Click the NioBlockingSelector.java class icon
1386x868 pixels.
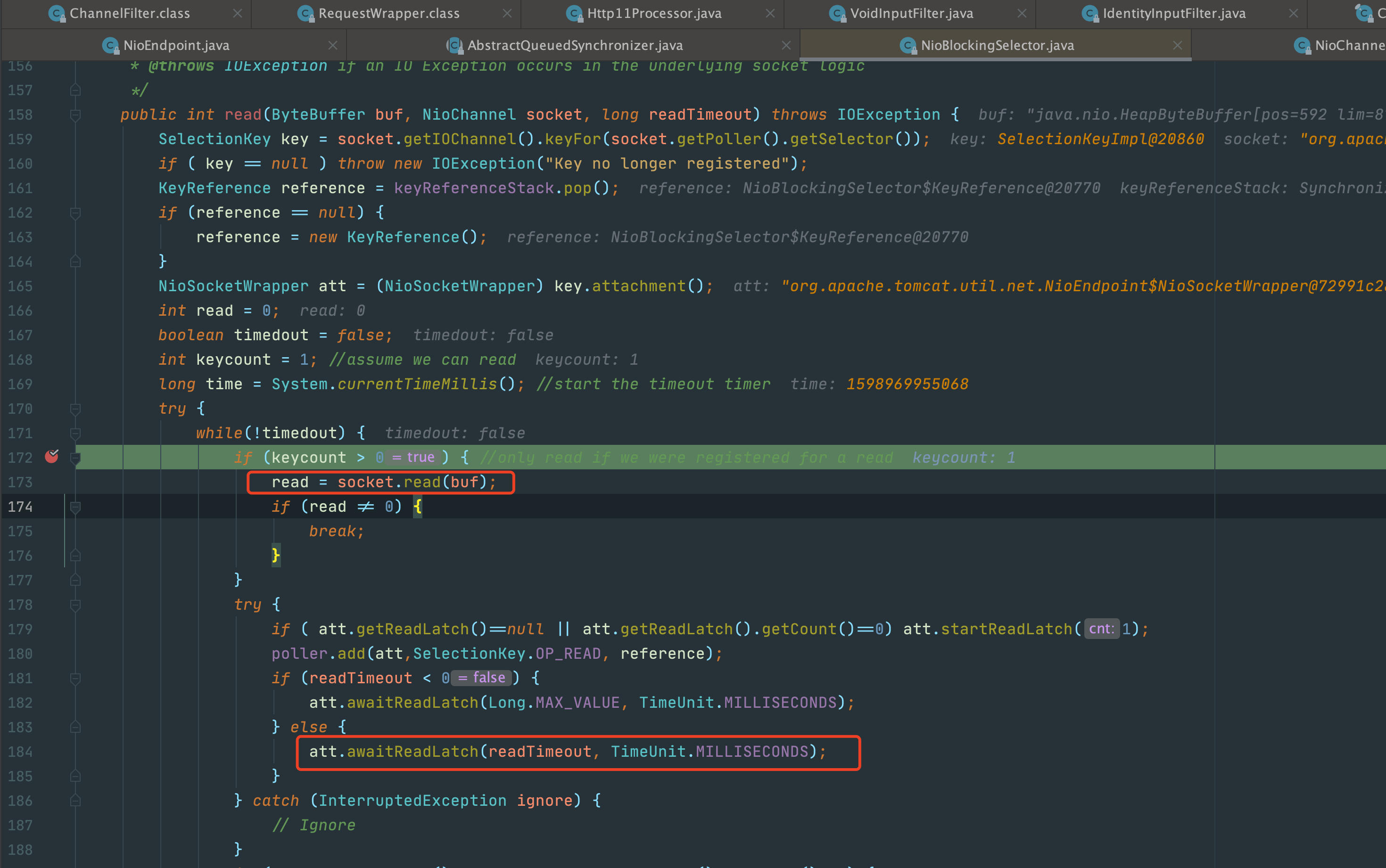[907, 45]
